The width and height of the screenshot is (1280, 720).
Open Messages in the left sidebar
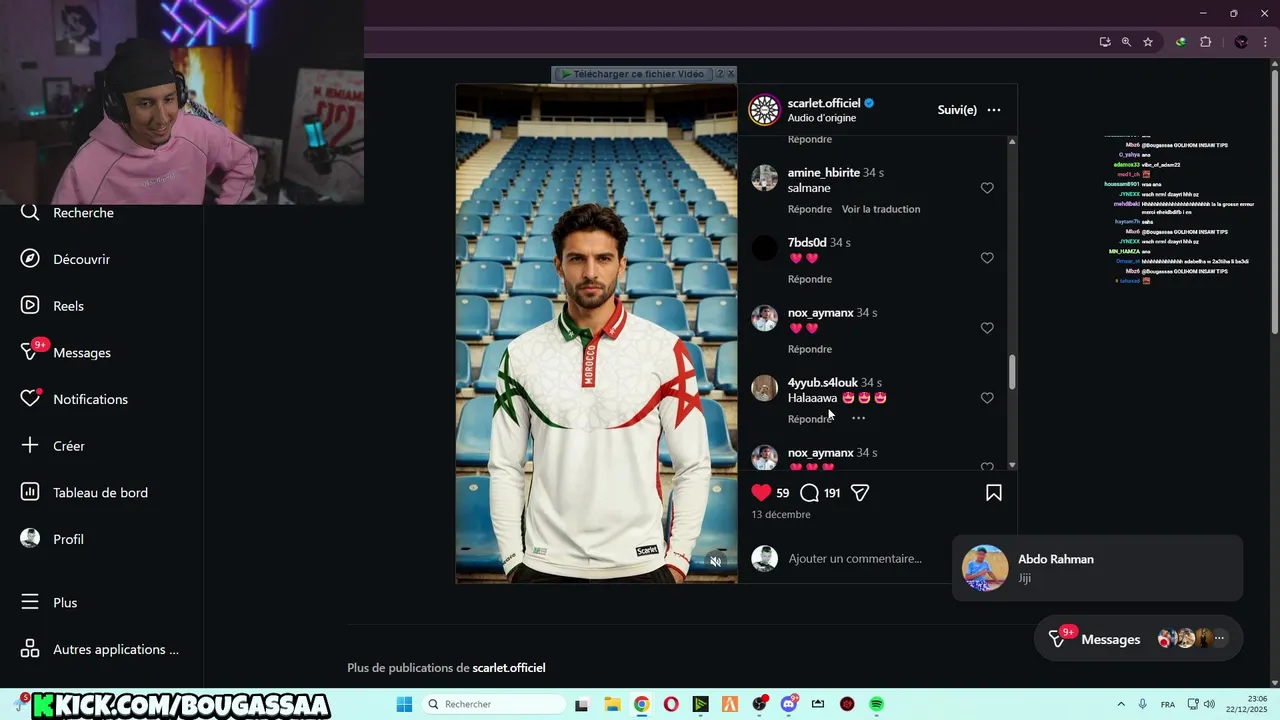pos(66,352)
